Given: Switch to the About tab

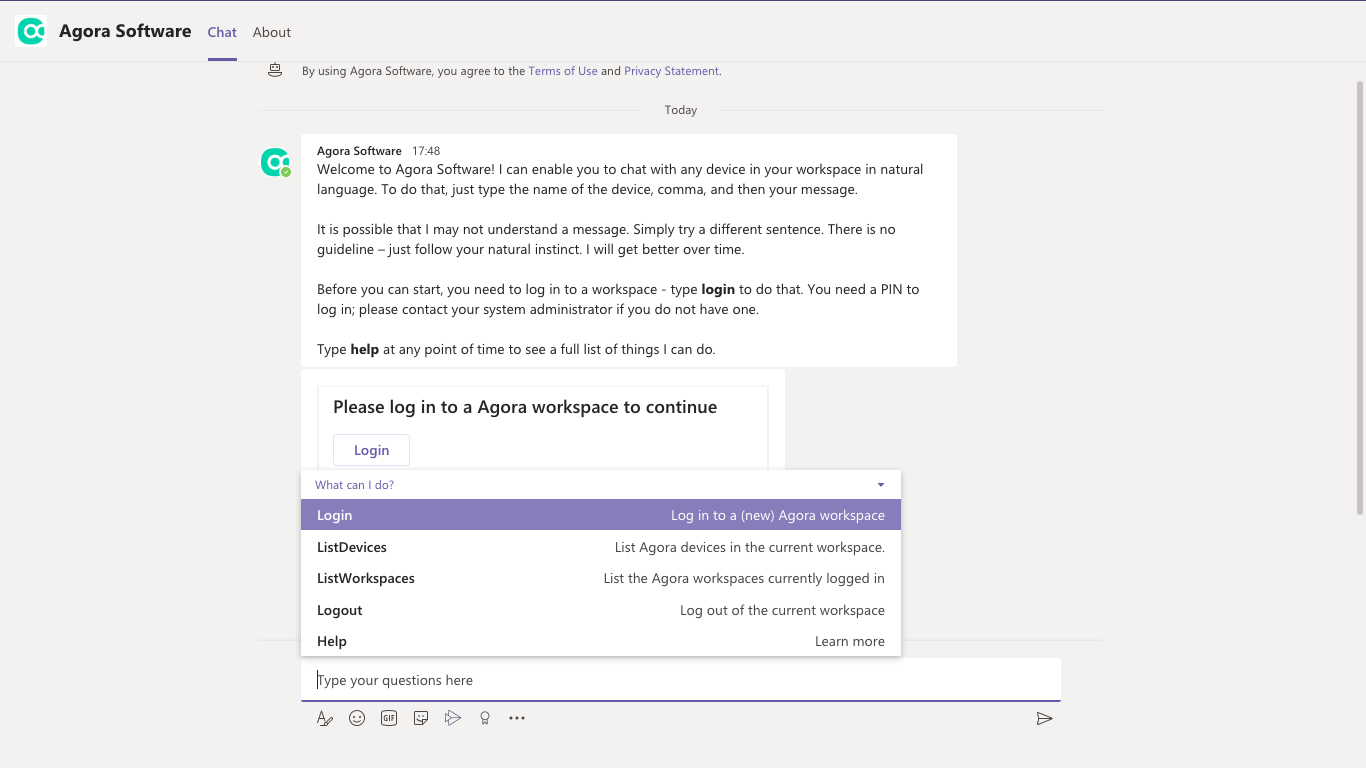Looking at the screenshot, I should pos(272,32).
